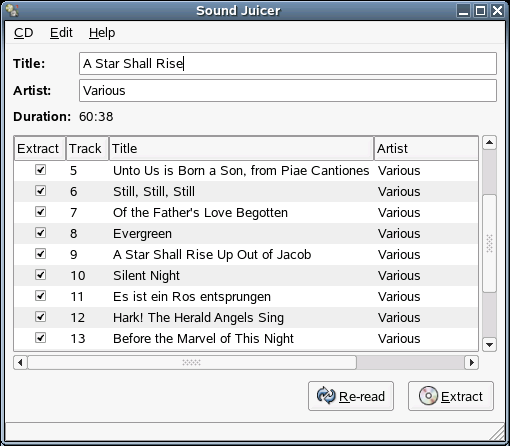Image resolution: width=510 pixels, height=446 pixels.
Task: Toggle extract checkbox for Evergreen track
Action: coord(40,233)
